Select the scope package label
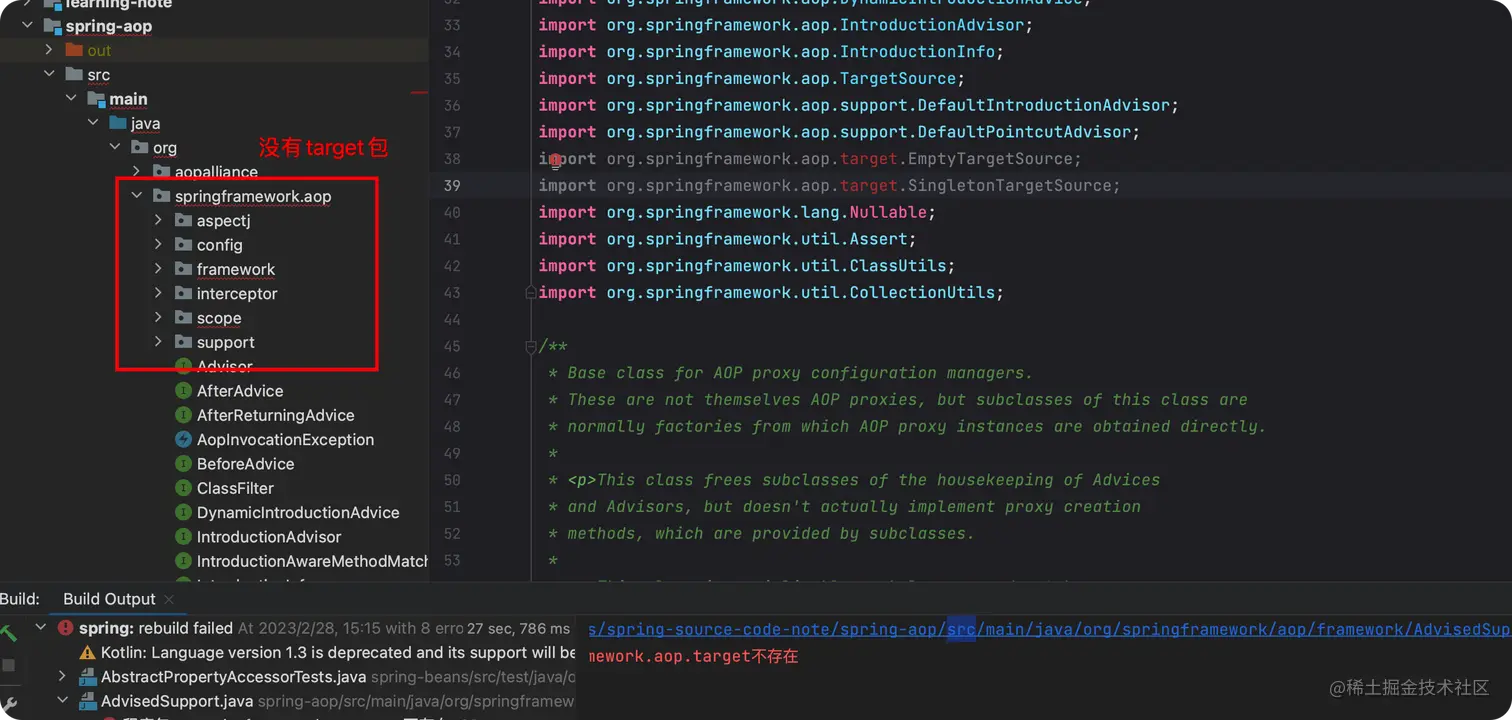 [219, 318]
